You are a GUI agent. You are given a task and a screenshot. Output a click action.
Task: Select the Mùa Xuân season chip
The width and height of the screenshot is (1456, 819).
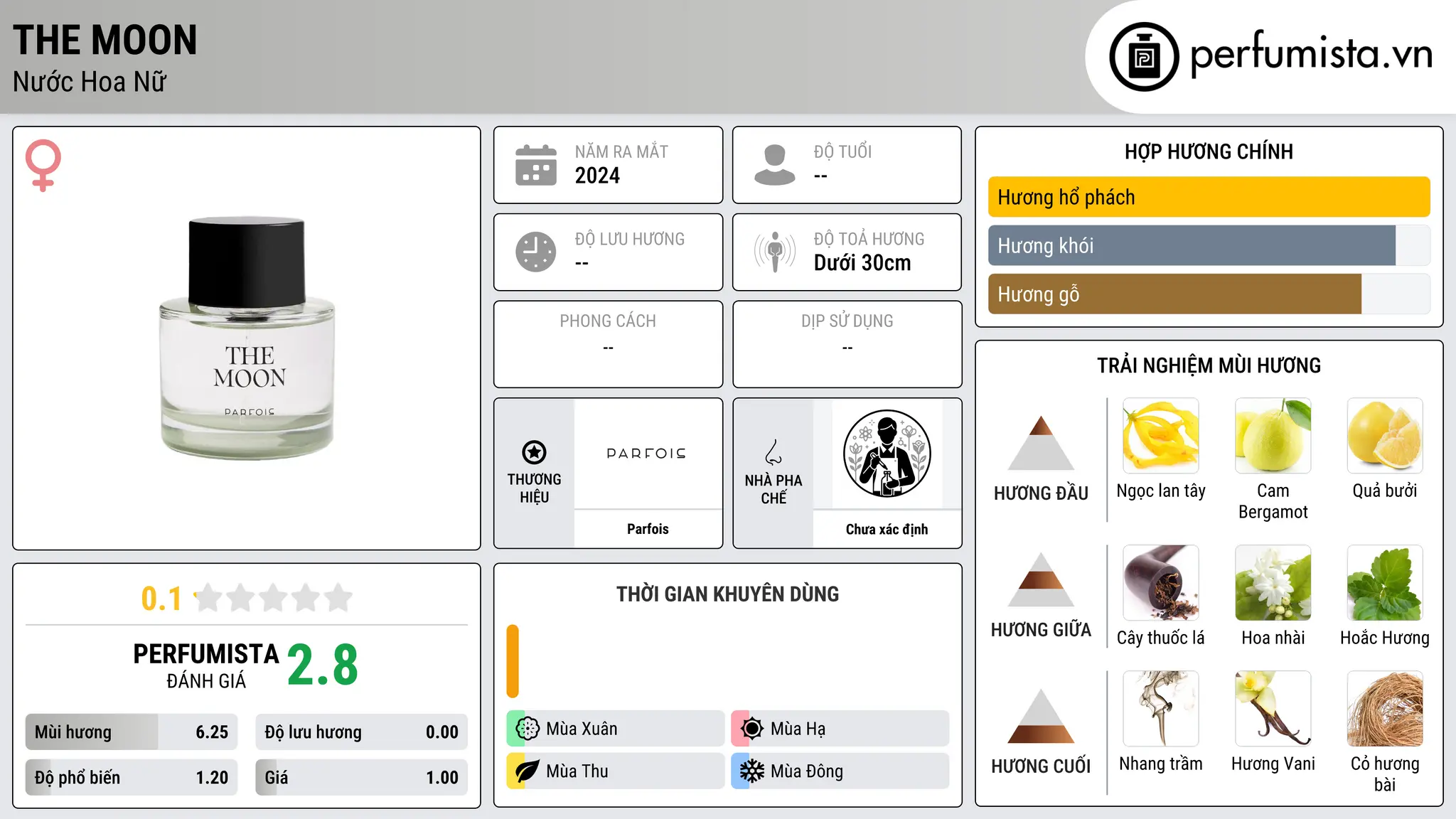coord(616,729)
